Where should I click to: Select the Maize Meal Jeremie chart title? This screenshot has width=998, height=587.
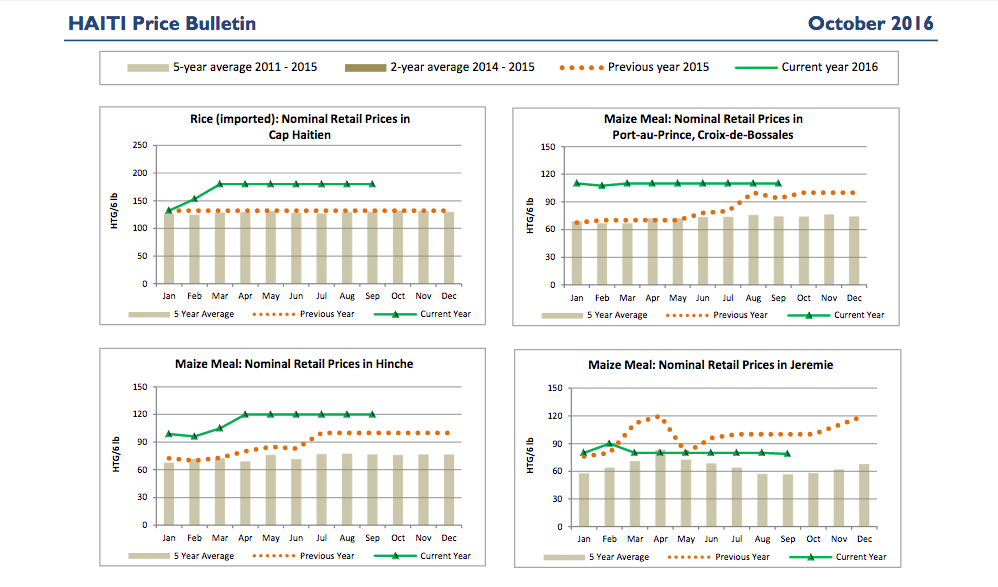pos(710,365)
